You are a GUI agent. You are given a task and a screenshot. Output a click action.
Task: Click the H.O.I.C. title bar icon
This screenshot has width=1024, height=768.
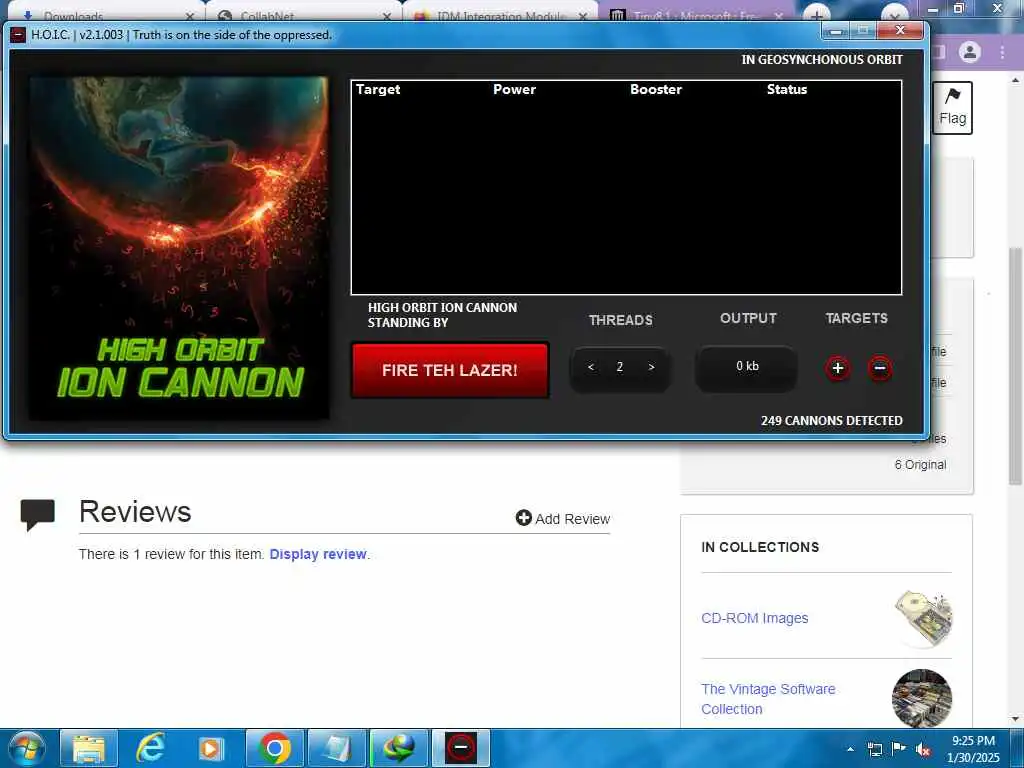(x=18, y=35)
